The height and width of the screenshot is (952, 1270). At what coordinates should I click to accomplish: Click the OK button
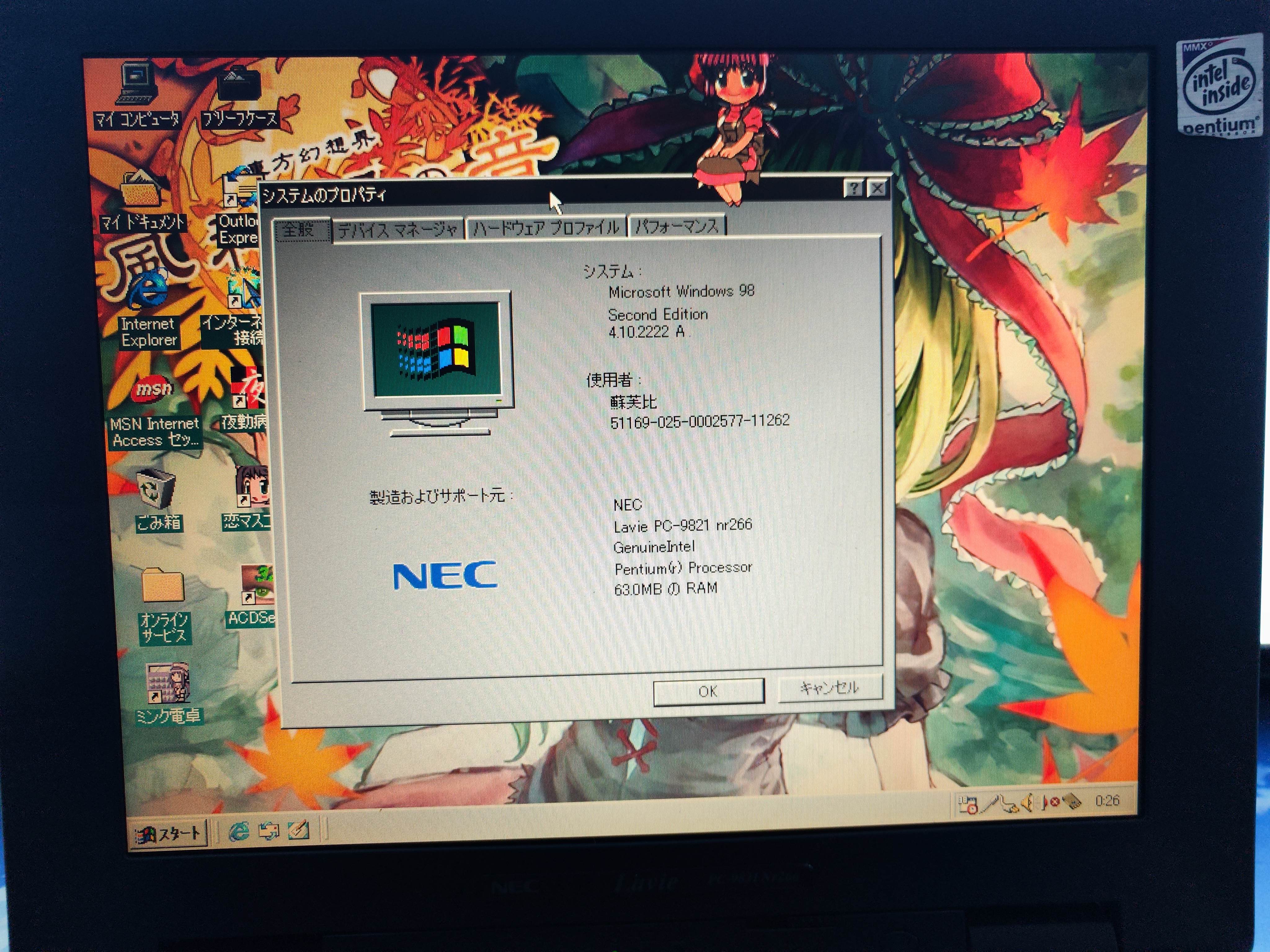tap(708, 691)
